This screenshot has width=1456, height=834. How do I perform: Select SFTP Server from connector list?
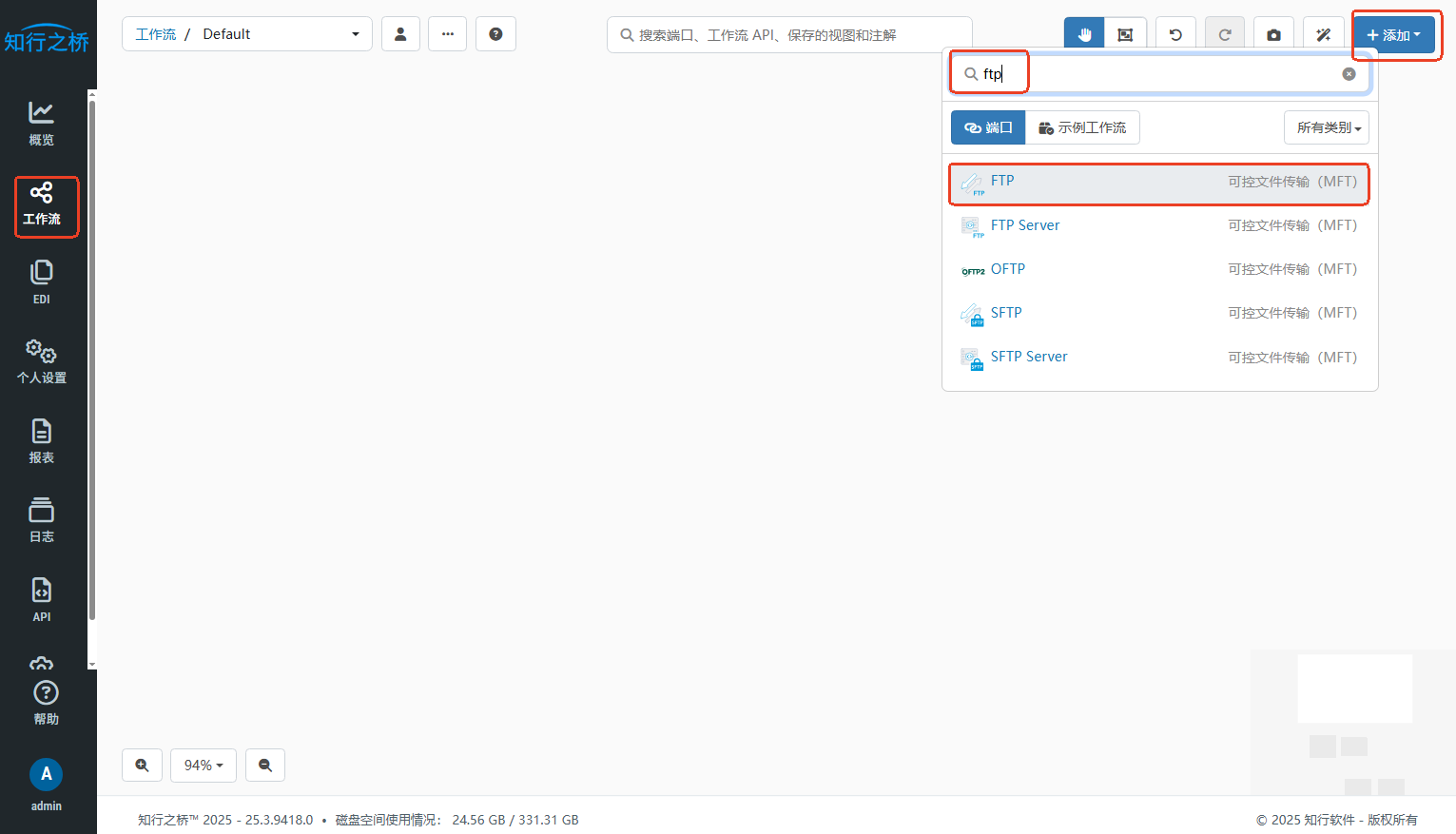[x=1028, y=357]
